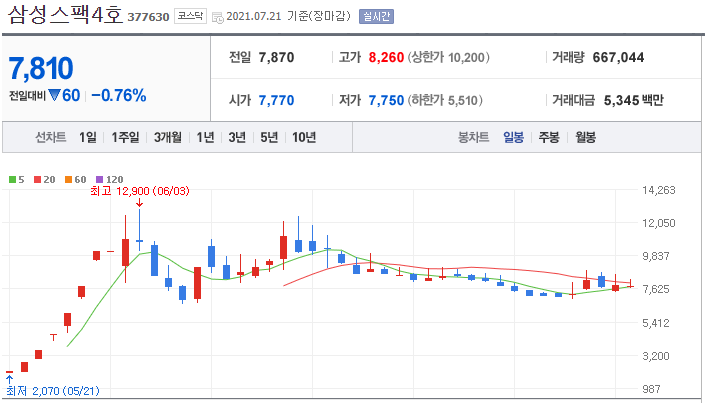Click the 선차트 label
The image size is (705, 403).
(51, 137)
